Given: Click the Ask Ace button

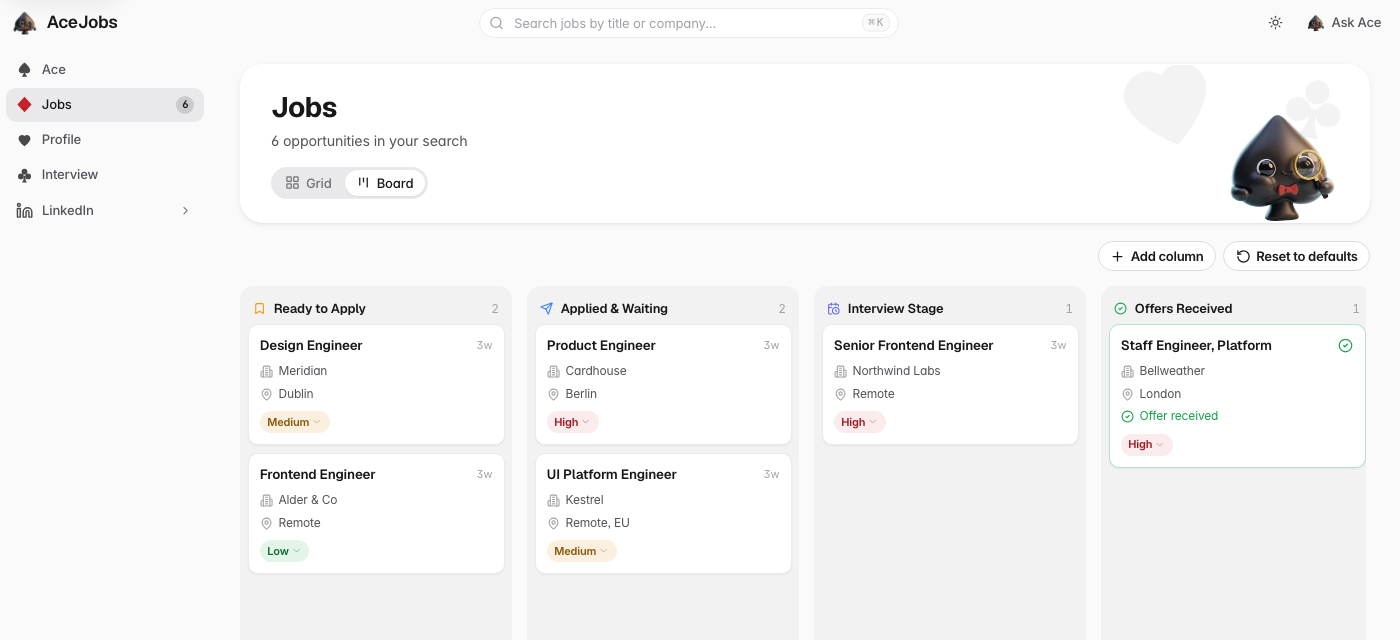Looking at the screenshot, I should click(x=1344, y=23).
